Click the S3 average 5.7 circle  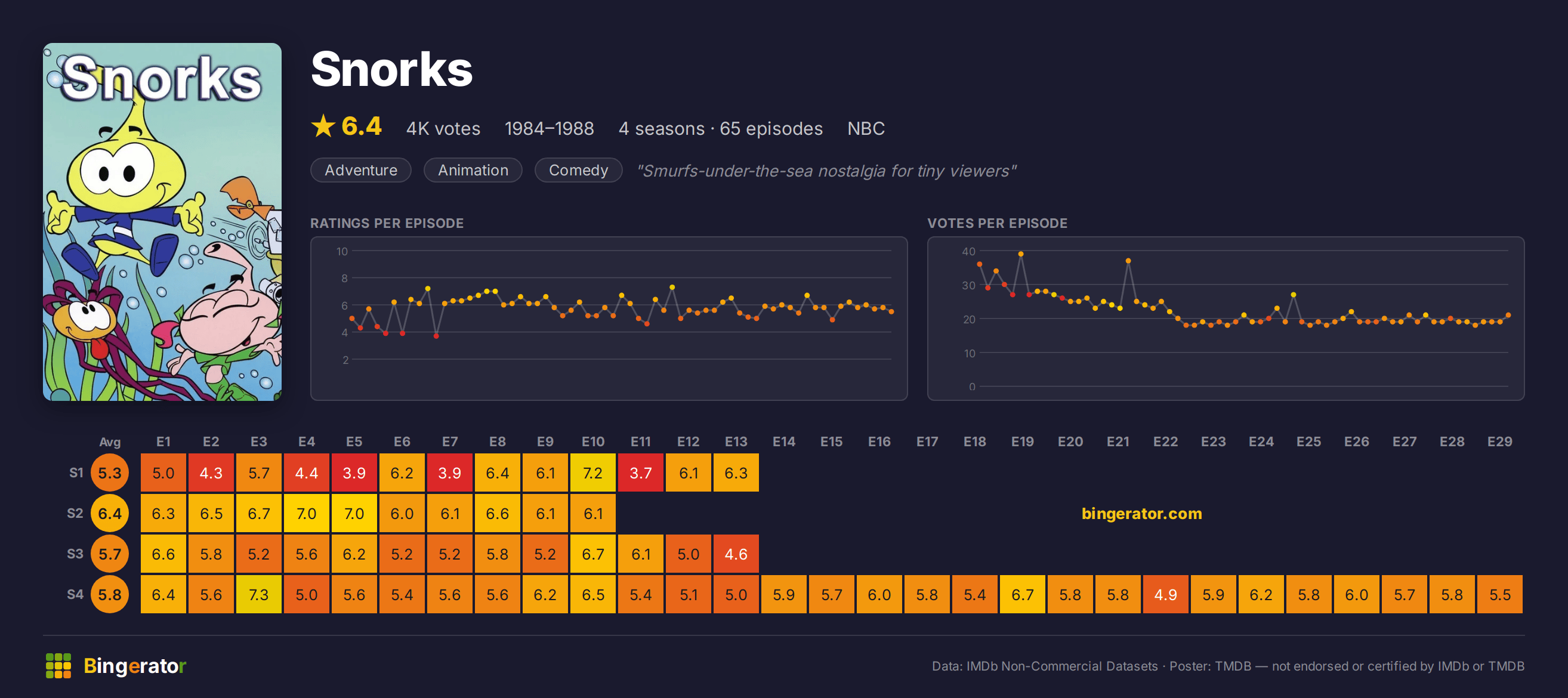[110, 554]
